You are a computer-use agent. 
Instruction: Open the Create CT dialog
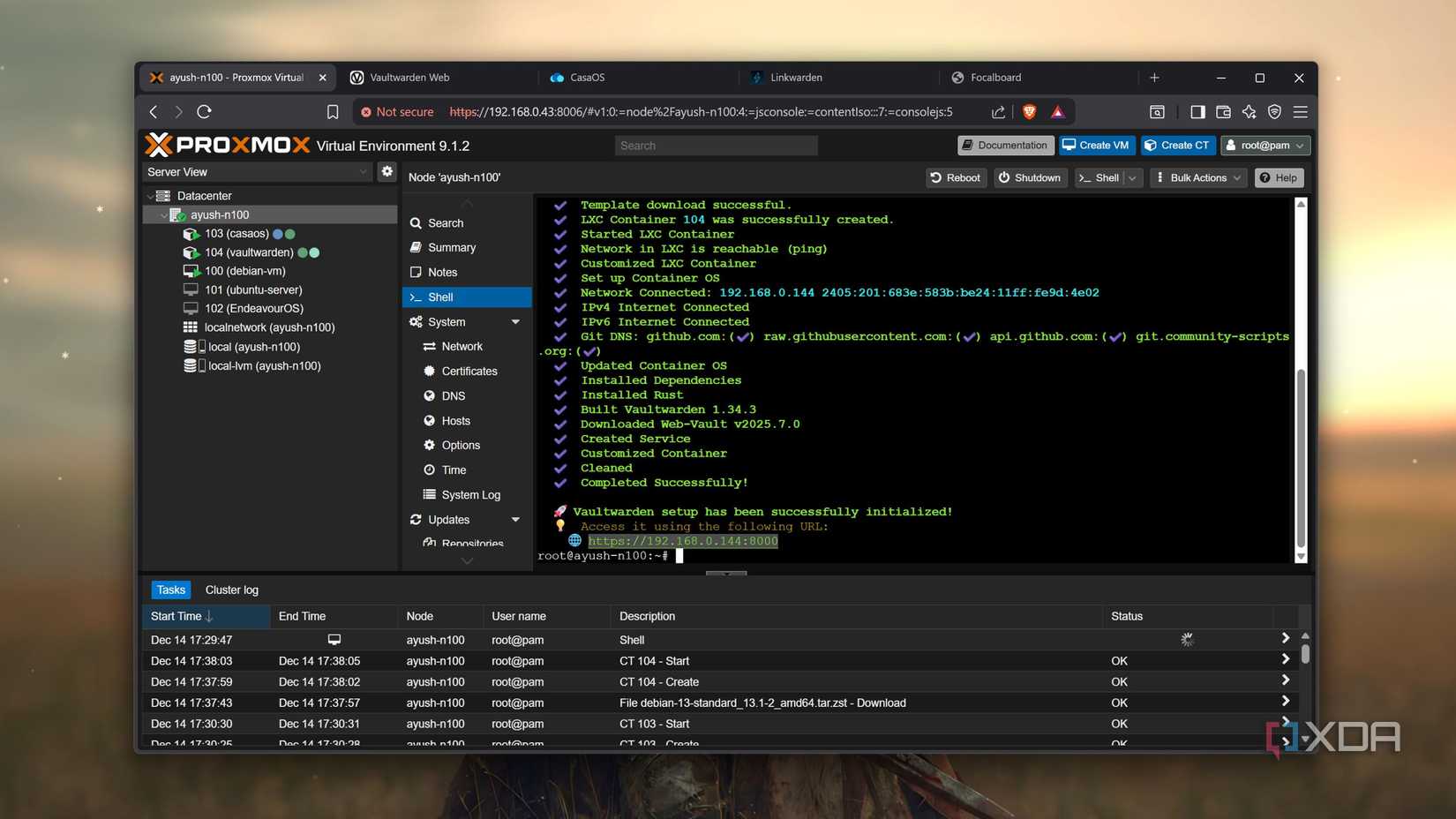tap(1178, 145)
